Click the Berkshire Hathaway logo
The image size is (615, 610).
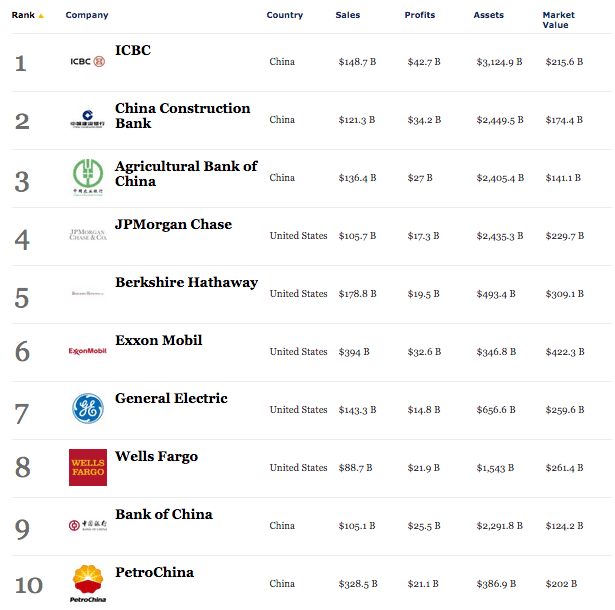87,294
